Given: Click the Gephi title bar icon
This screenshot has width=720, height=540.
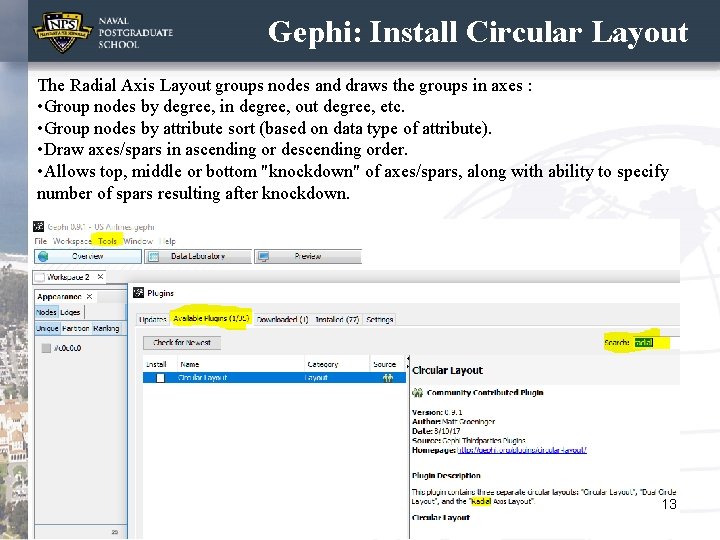Looking at the screenshot, I should coord(39,226).
